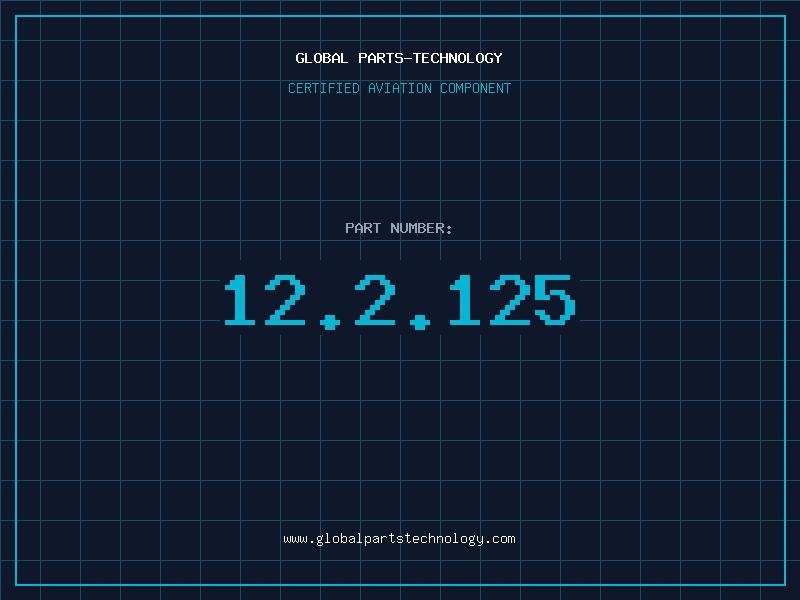The image size is (800, 600).
Task: Click the part number 12.2.125
Action: coord(400,302)
